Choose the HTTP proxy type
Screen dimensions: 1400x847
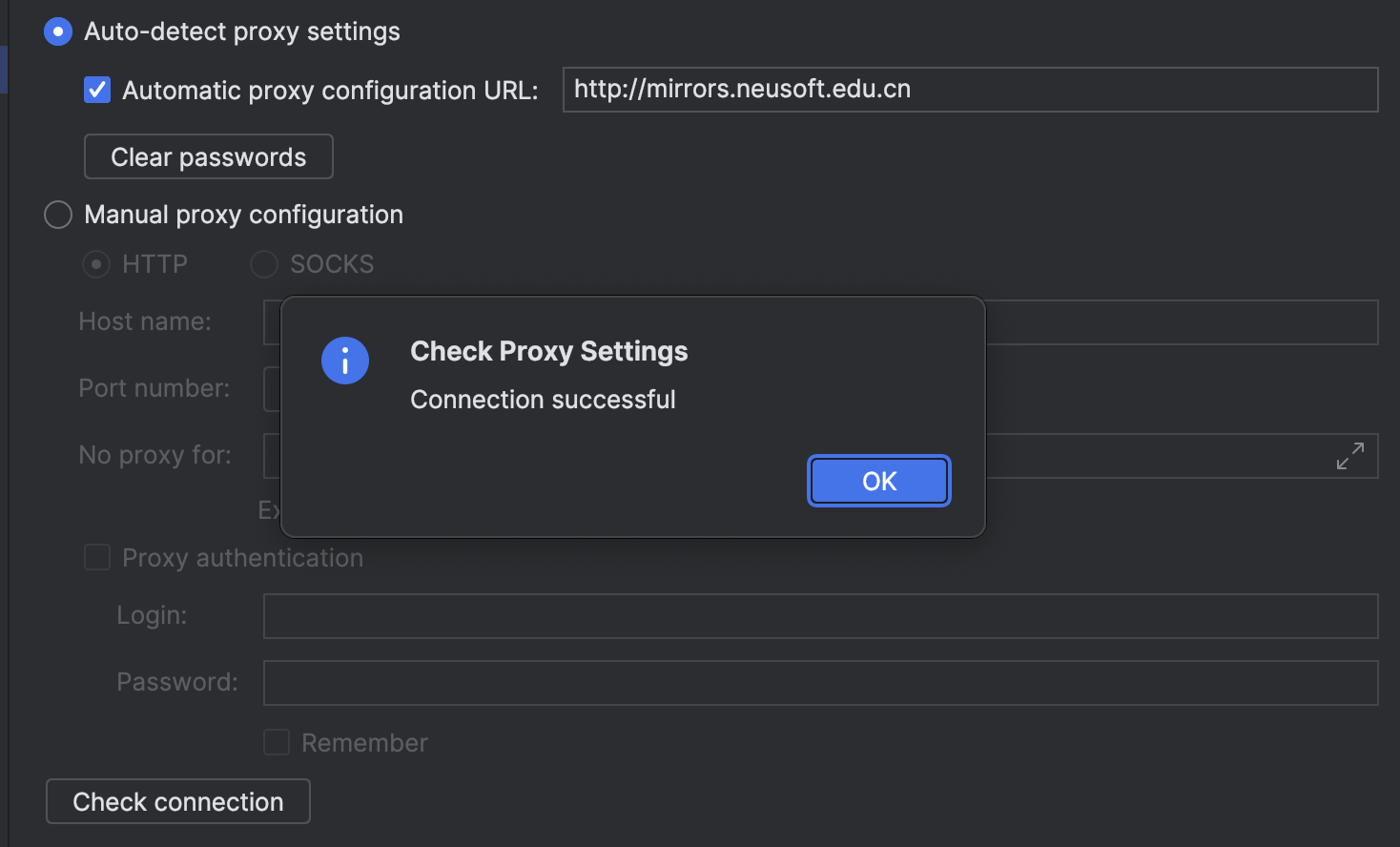(96, 263)
